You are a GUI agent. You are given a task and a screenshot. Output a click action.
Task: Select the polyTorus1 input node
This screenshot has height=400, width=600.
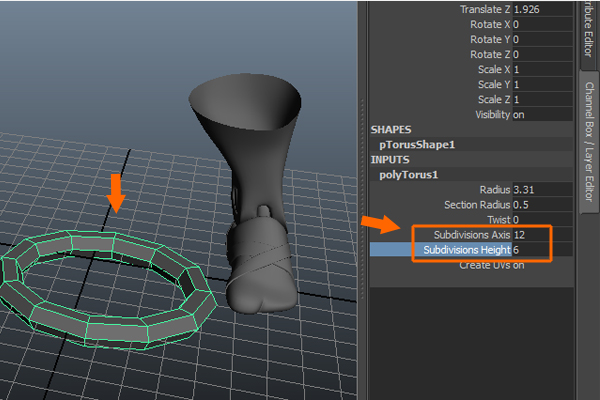point(408,175)
